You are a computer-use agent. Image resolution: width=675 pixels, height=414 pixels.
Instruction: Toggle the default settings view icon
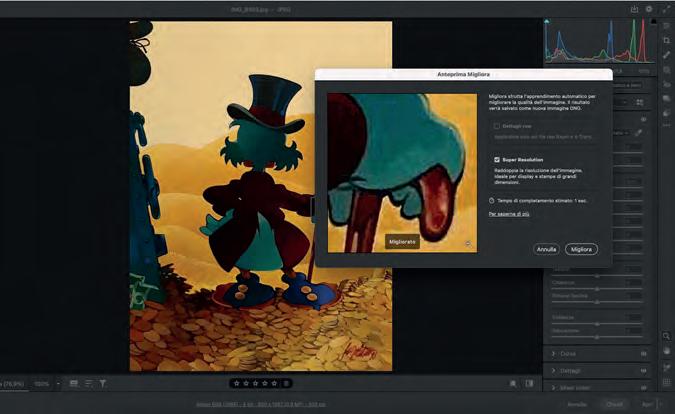click(x=529, y=383)
